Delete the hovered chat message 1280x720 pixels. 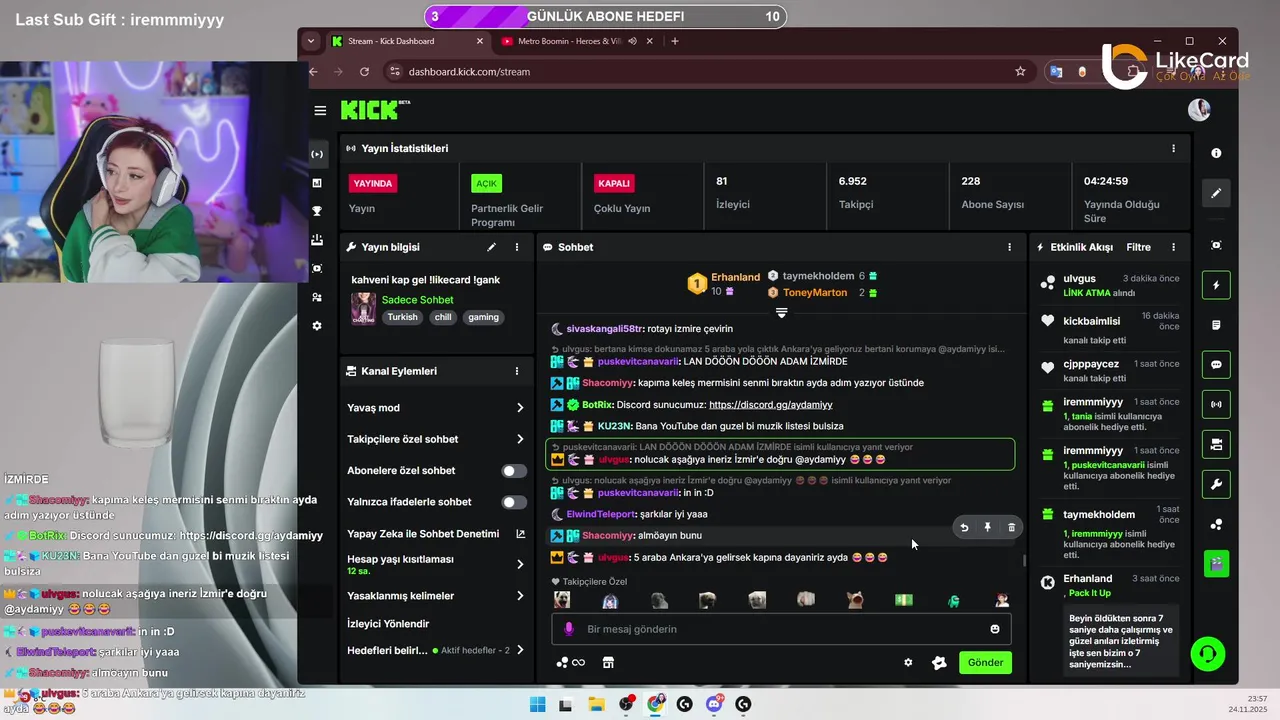point(1011,527)
